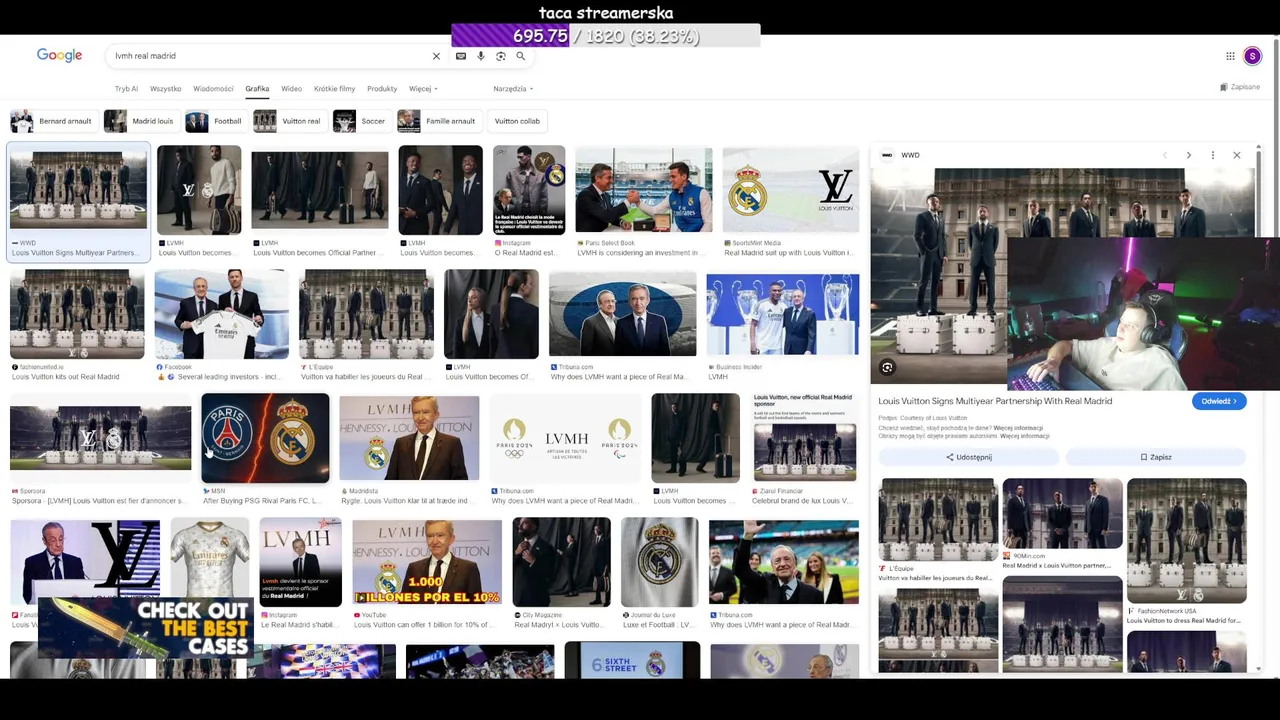The height and width of the screenshot is (720, 1280).
Task: Open the Paris Select Book handshake thumbnail
Action: (644, 190)
